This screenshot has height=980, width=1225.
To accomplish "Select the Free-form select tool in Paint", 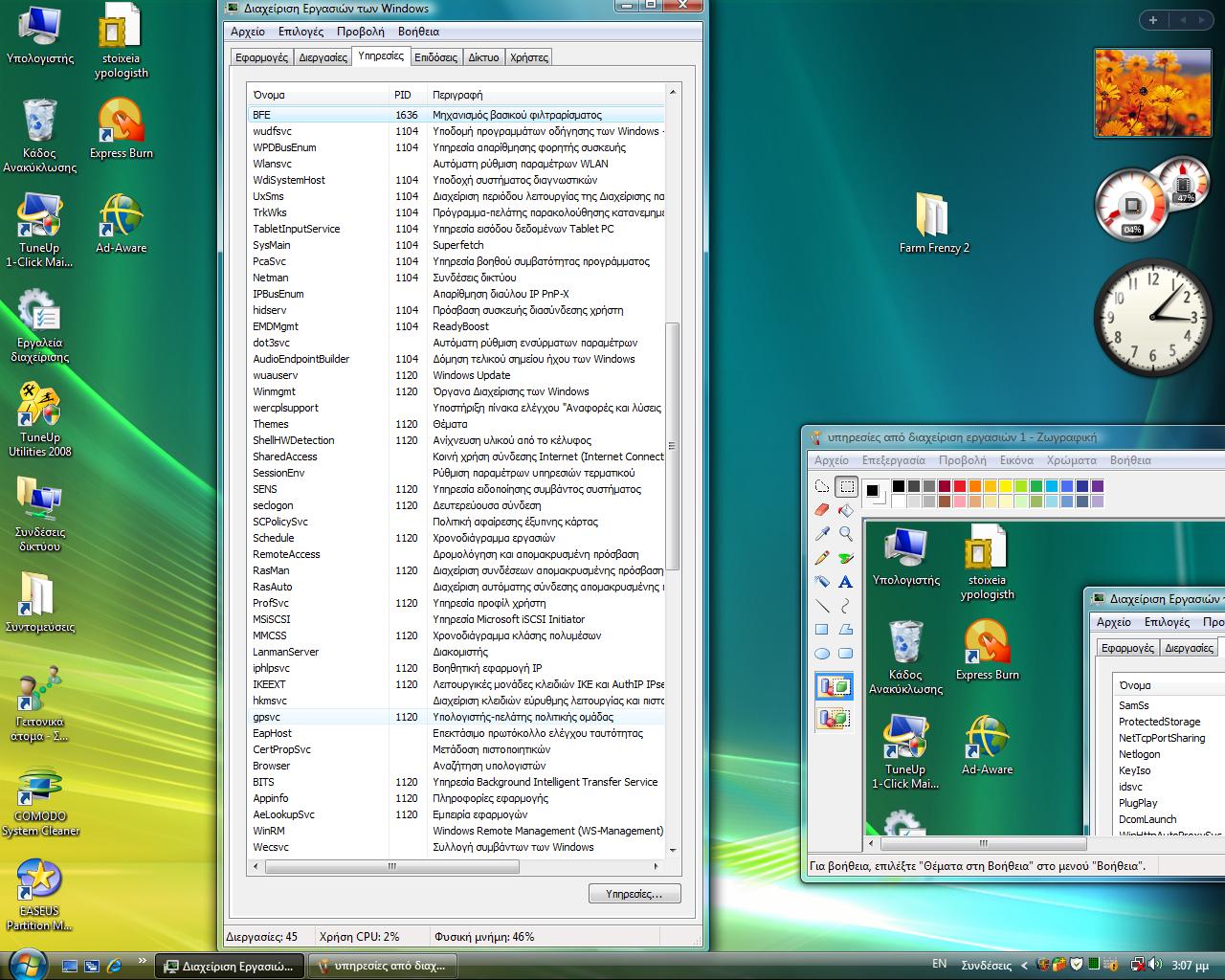I will click(x=822, y=486).
